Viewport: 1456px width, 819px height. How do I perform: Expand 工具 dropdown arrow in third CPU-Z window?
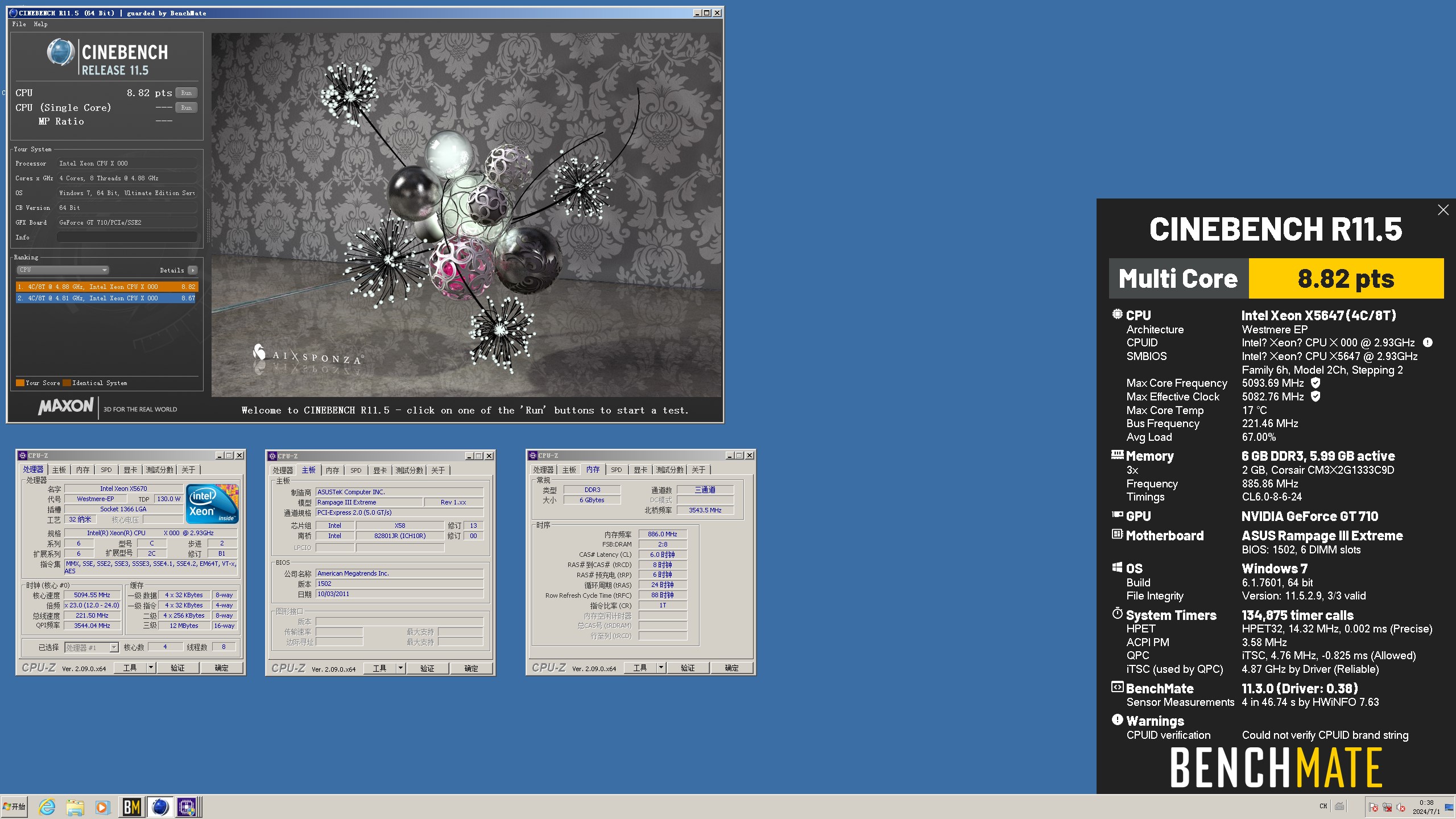point(661,668)
